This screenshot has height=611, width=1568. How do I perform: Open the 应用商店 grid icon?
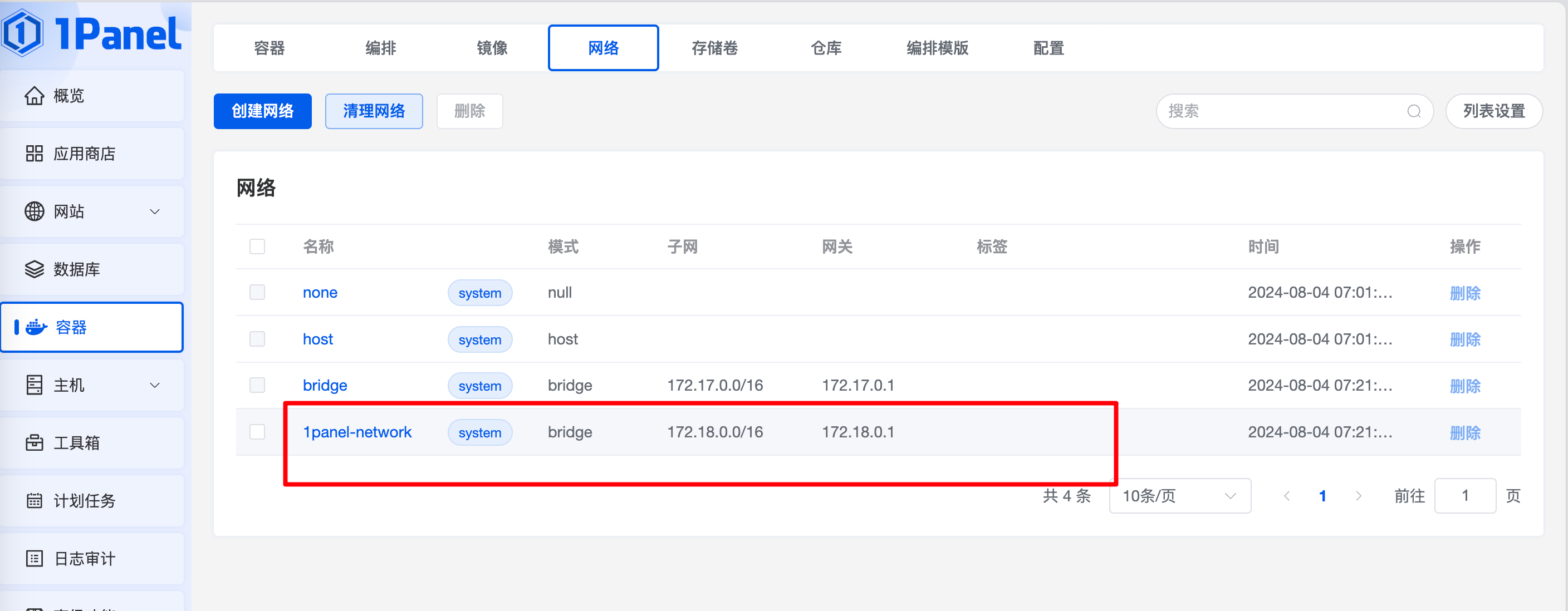point(34,154)
